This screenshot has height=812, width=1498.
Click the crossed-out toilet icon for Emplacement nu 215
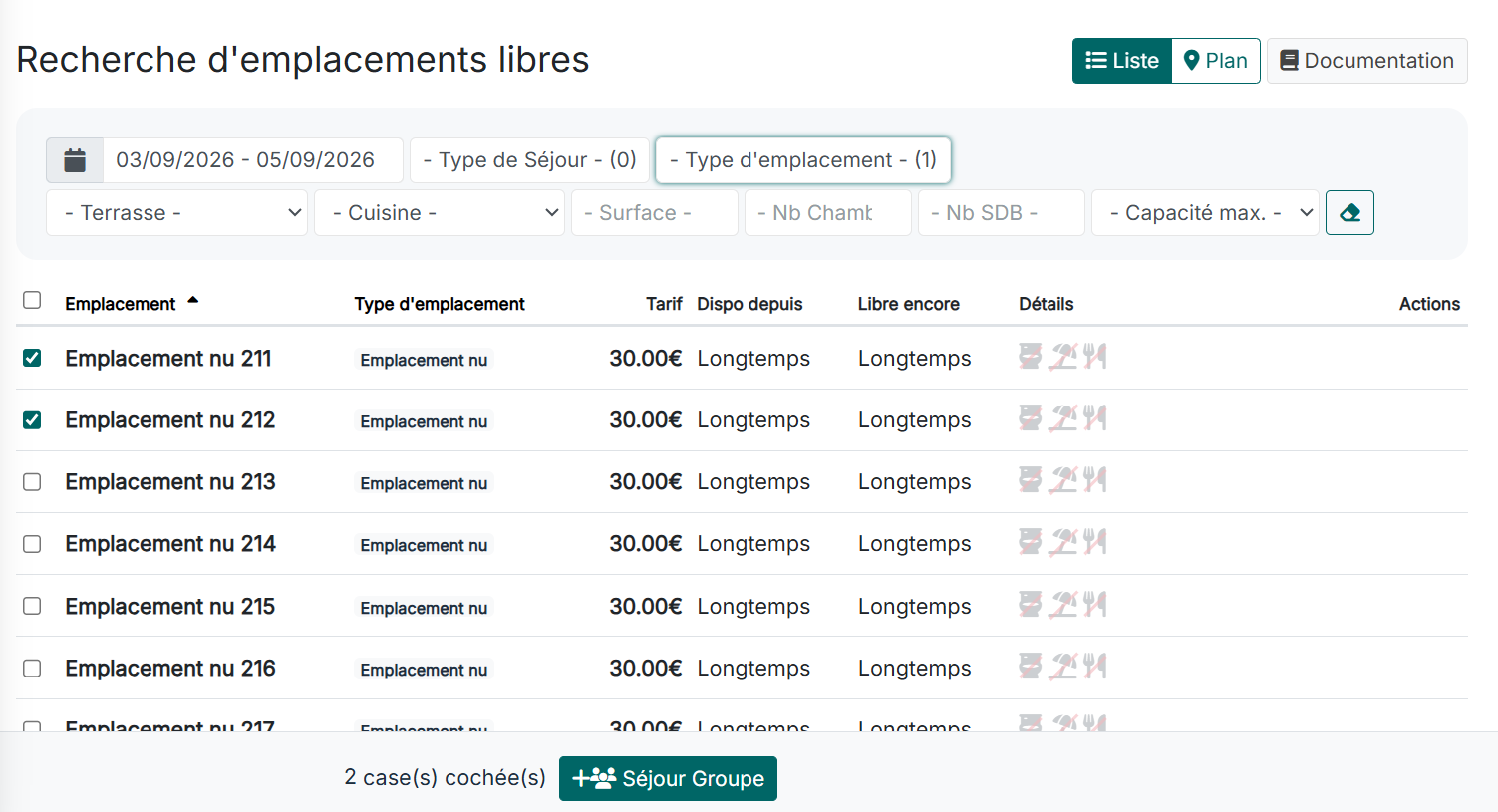click(1030, 605)
